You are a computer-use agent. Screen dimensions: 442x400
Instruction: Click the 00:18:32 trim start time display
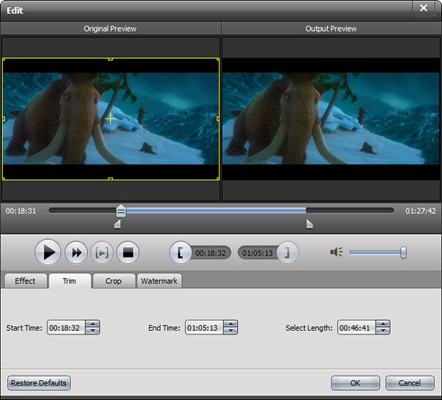pos(210,253)
